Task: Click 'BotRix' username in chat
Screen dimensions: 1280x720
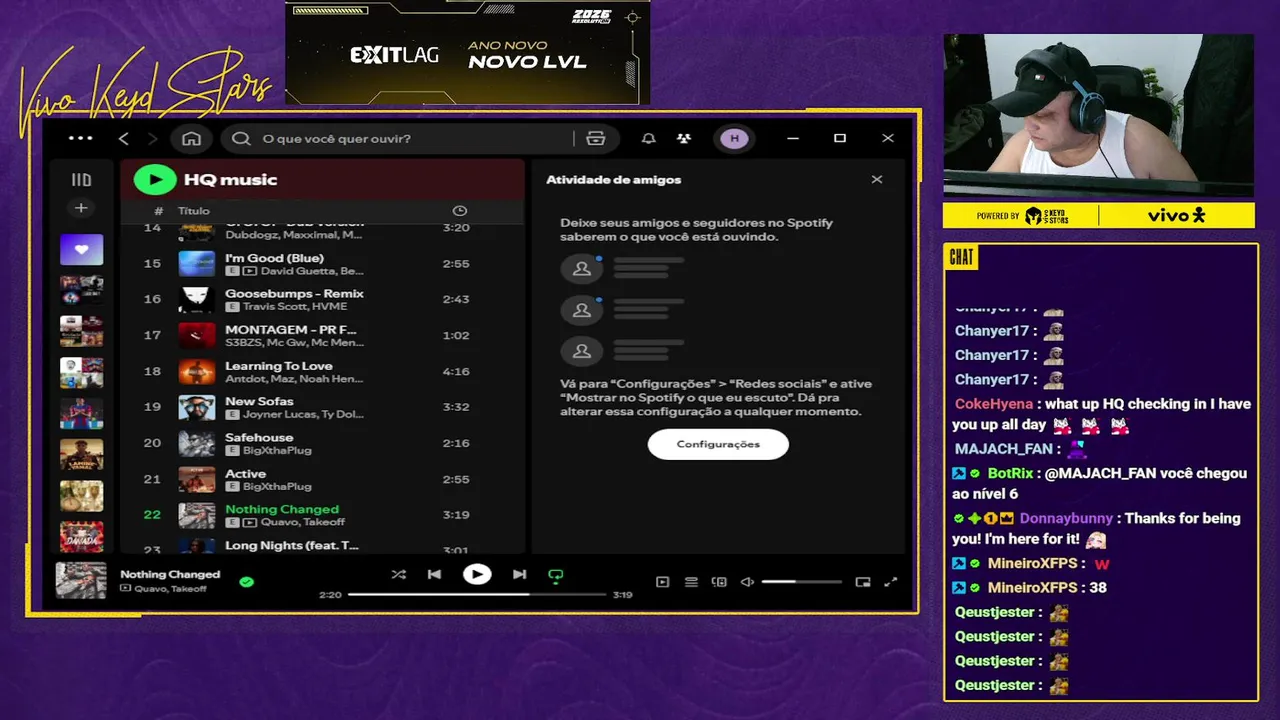Action: pos(1010,473)
